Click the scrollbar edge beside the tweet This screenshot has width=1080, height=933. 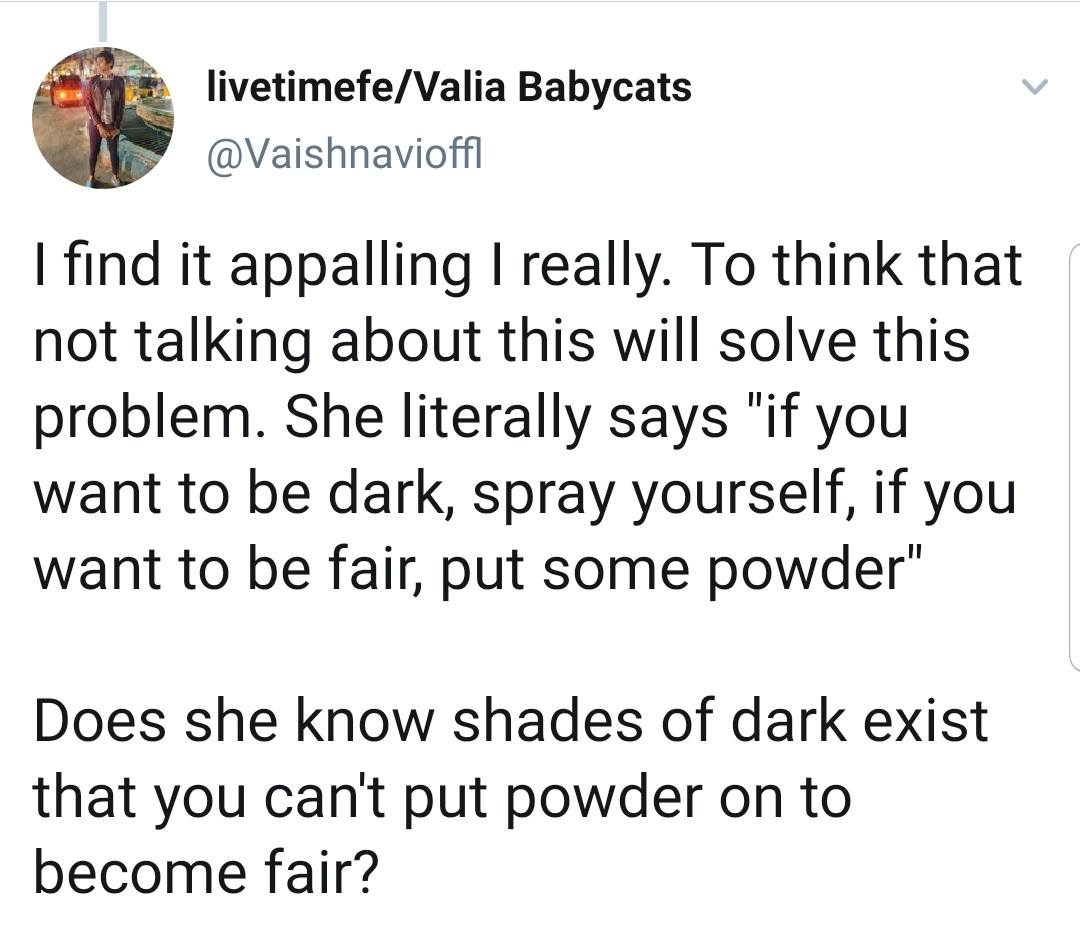coord(1074,456)
